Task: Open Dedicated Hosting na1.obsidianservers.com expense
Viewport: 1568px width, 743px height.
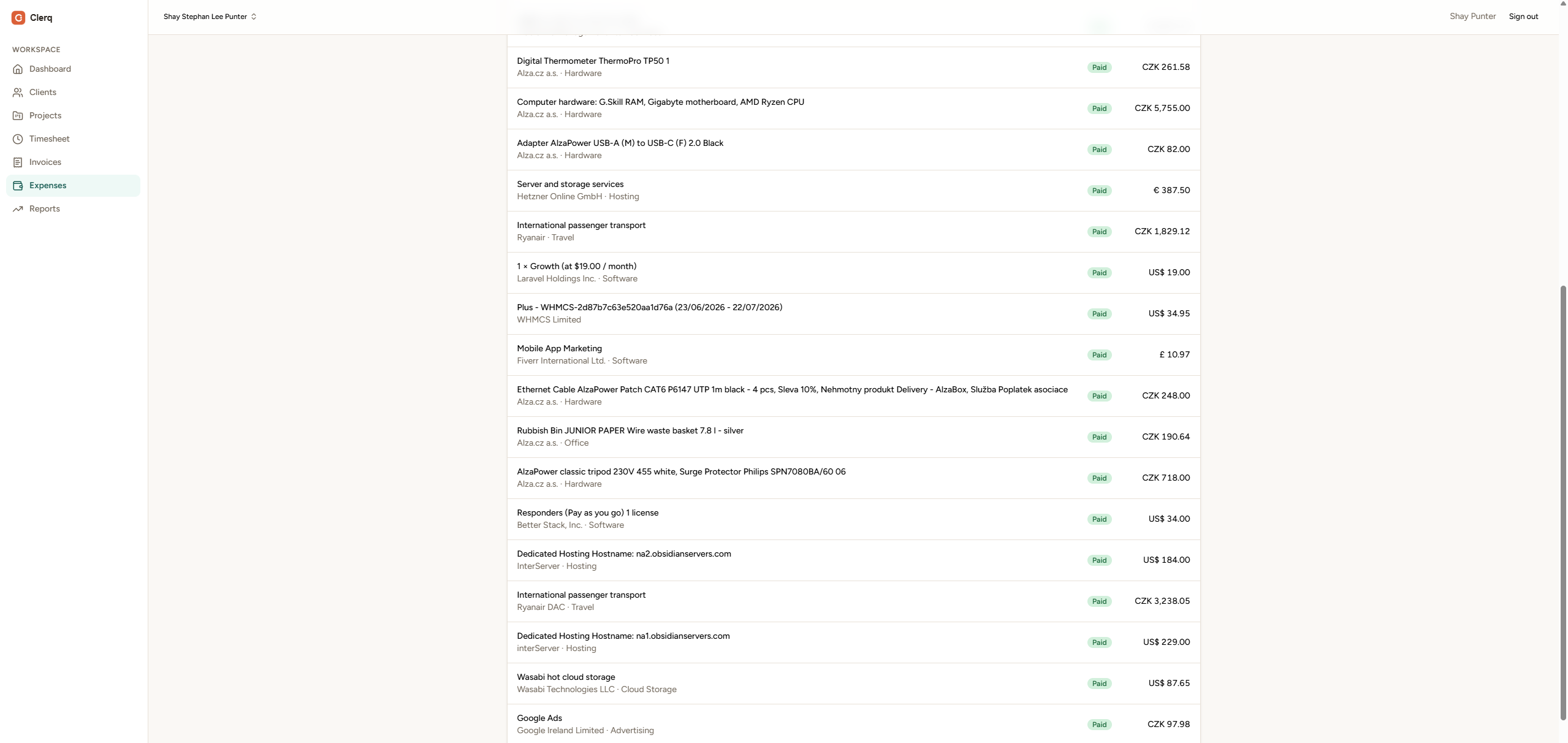Action: pyautogui.click(x=853, y=642)
